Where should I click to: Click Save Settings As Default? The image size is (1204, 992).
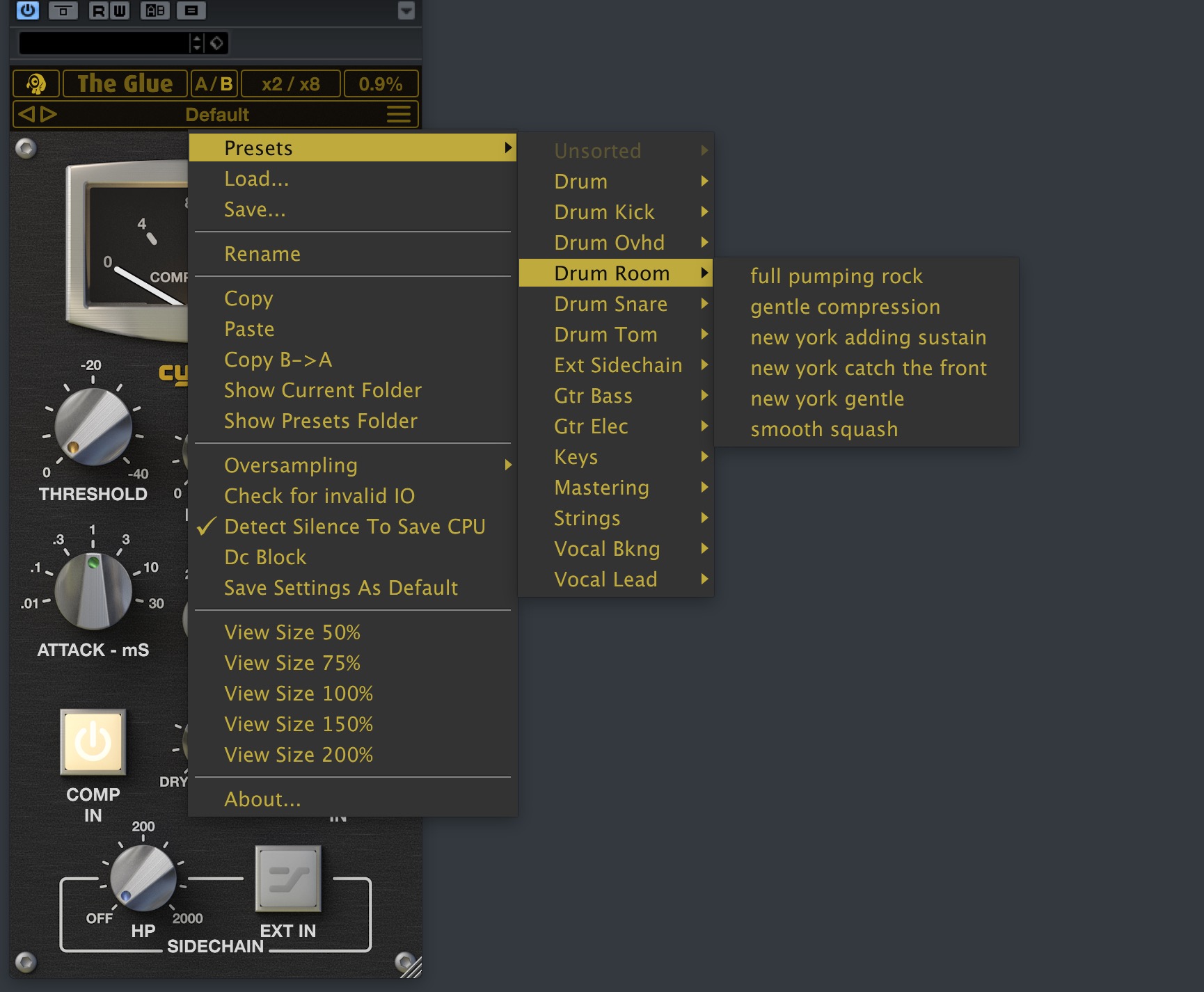(x=353, y=588)
